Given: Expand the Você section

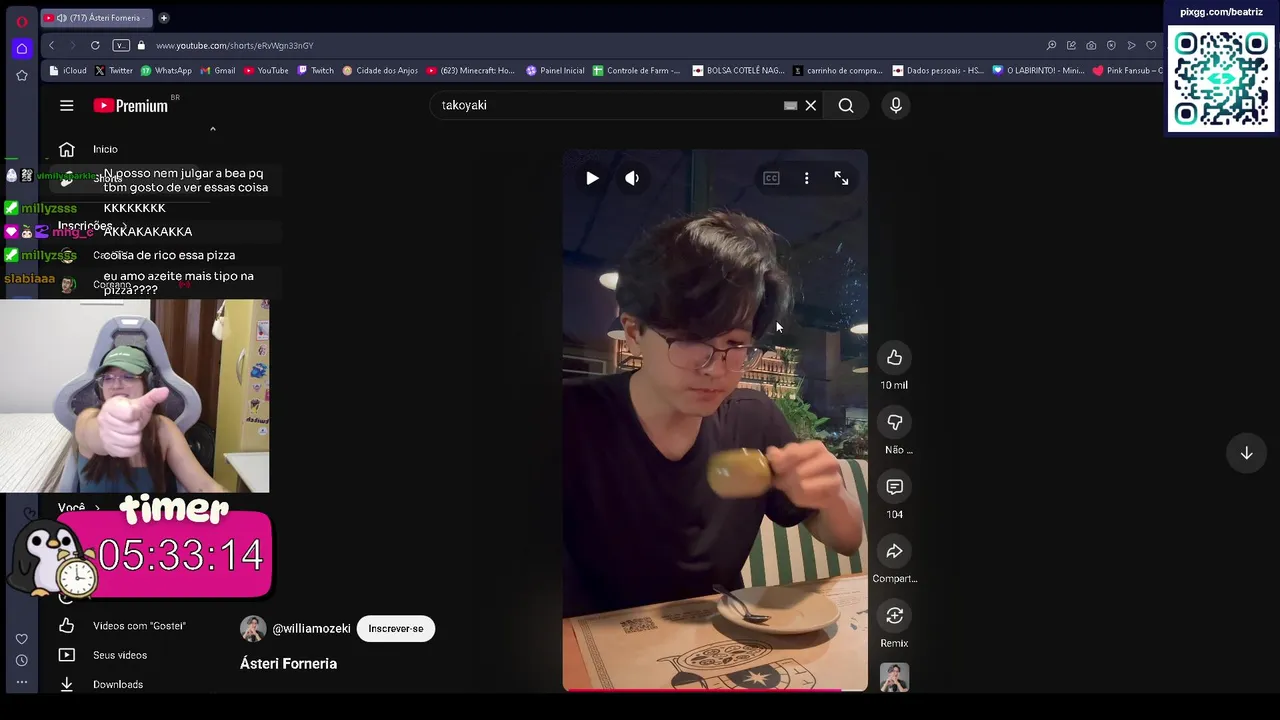Looking at the screenshot, I should coord(78,507).
